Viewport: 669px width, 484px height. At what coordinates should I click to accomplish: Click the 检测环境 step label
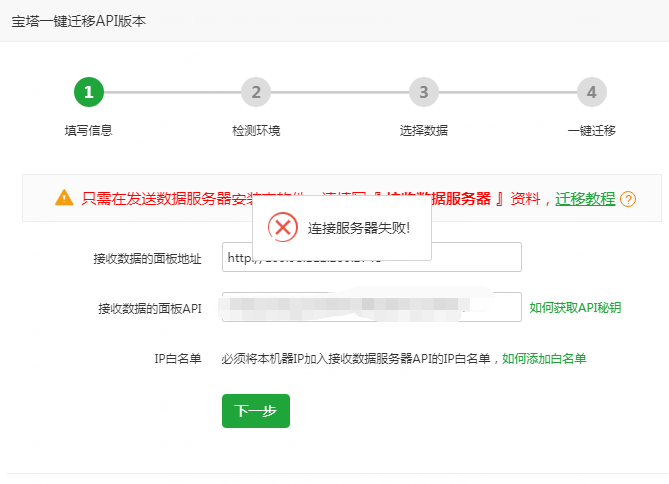256,131
